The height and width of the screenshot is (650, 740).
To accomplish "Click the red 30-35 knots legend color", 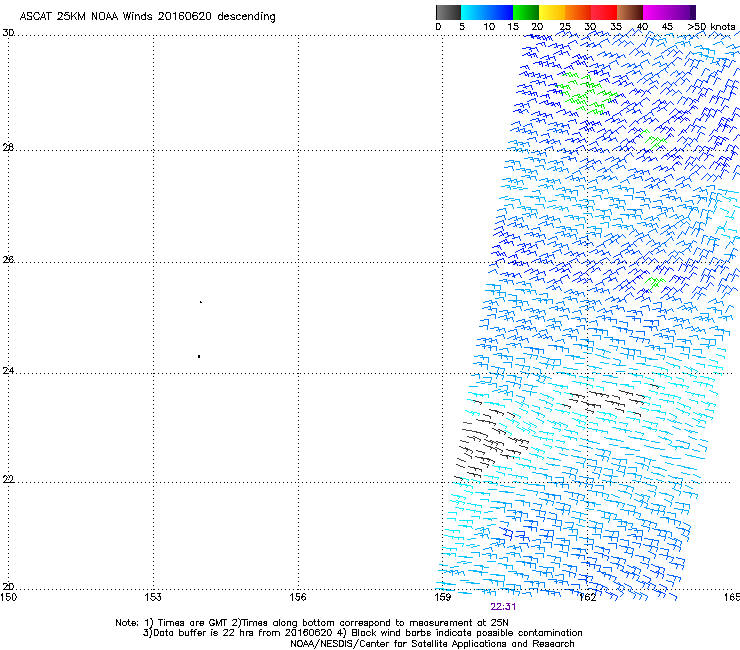I will click(604, 12).
